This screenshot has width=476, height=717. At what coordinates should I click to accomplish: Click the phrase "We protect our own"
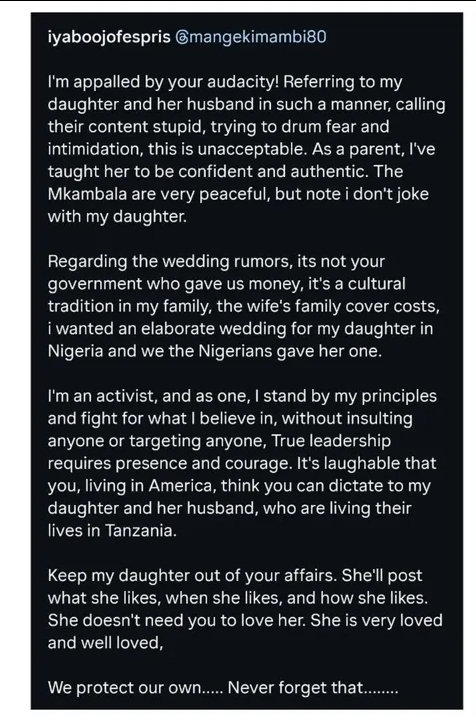[125, 687]
